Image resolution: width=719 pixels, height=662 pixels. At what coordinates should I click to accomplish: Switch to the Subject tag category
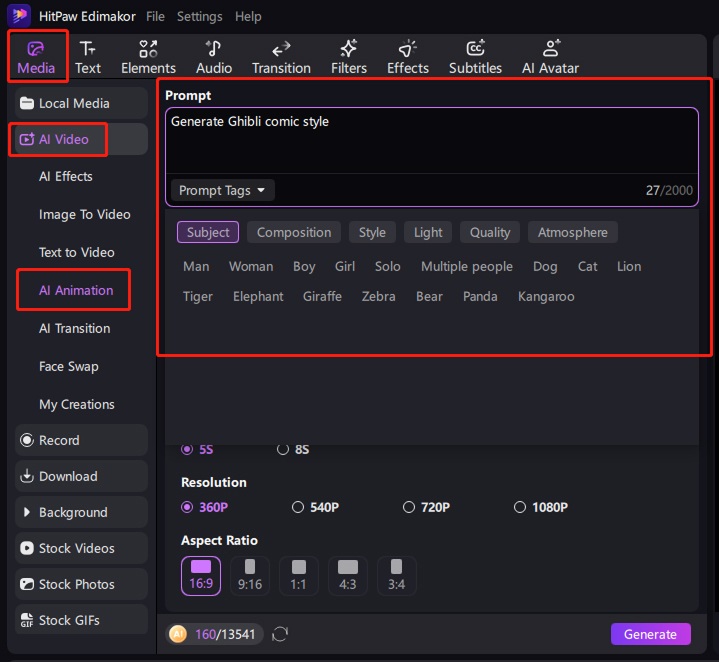(208, 232)
